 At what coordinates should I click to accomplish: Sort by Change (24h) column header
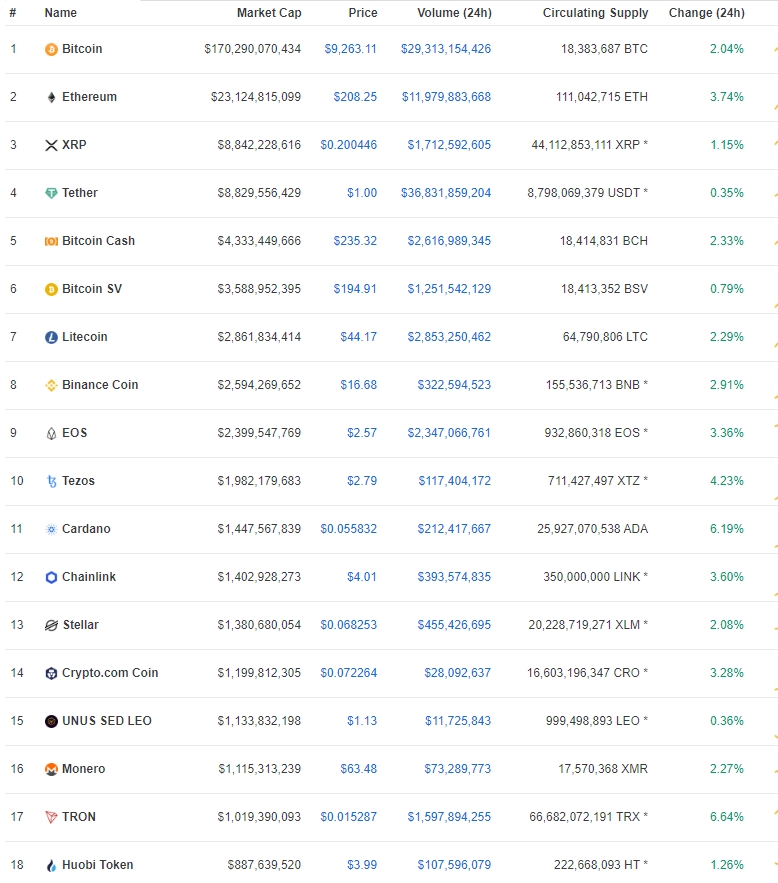[707, 12]
